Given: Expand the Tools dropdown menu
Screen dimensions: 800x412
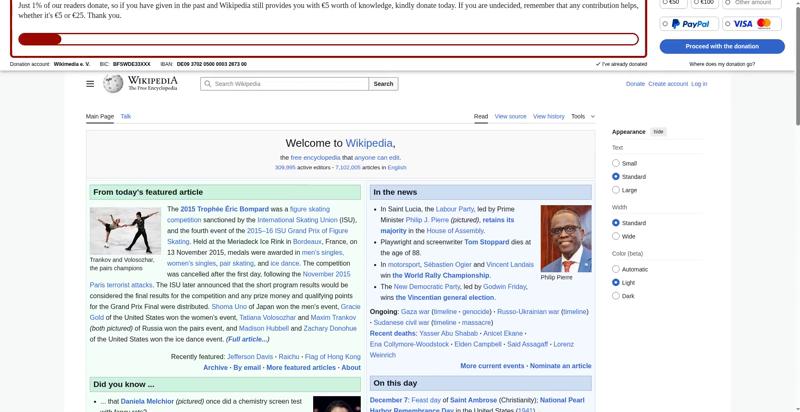Looking at the screenshot, I should pos(581,116).
